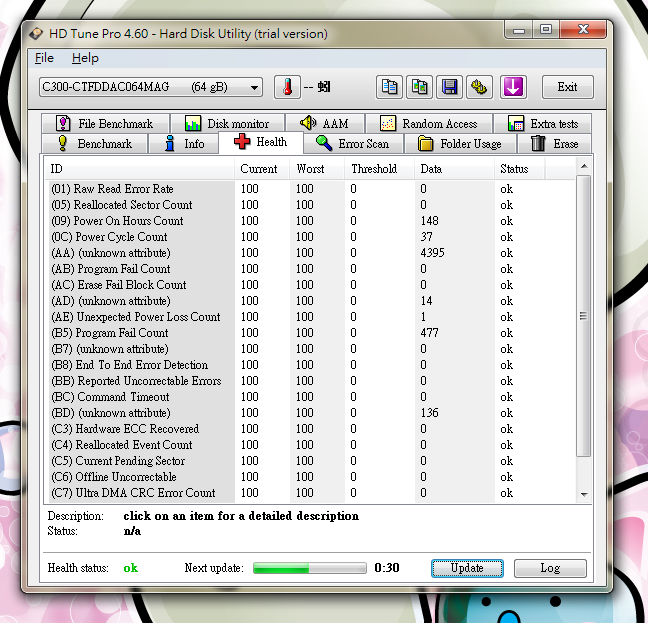This screenshot has height=623, width=648.
Task: Click the Data column header
Action: (x=454, y=169)
